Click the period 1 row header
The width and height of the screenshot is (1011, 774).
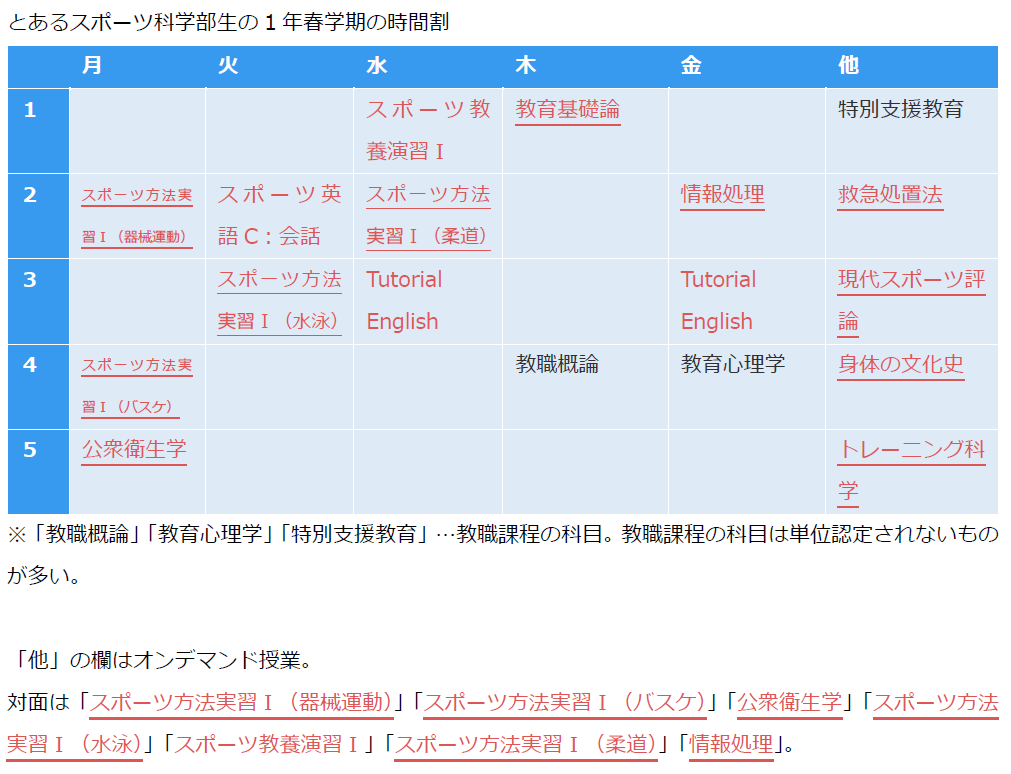pos(38,130)
